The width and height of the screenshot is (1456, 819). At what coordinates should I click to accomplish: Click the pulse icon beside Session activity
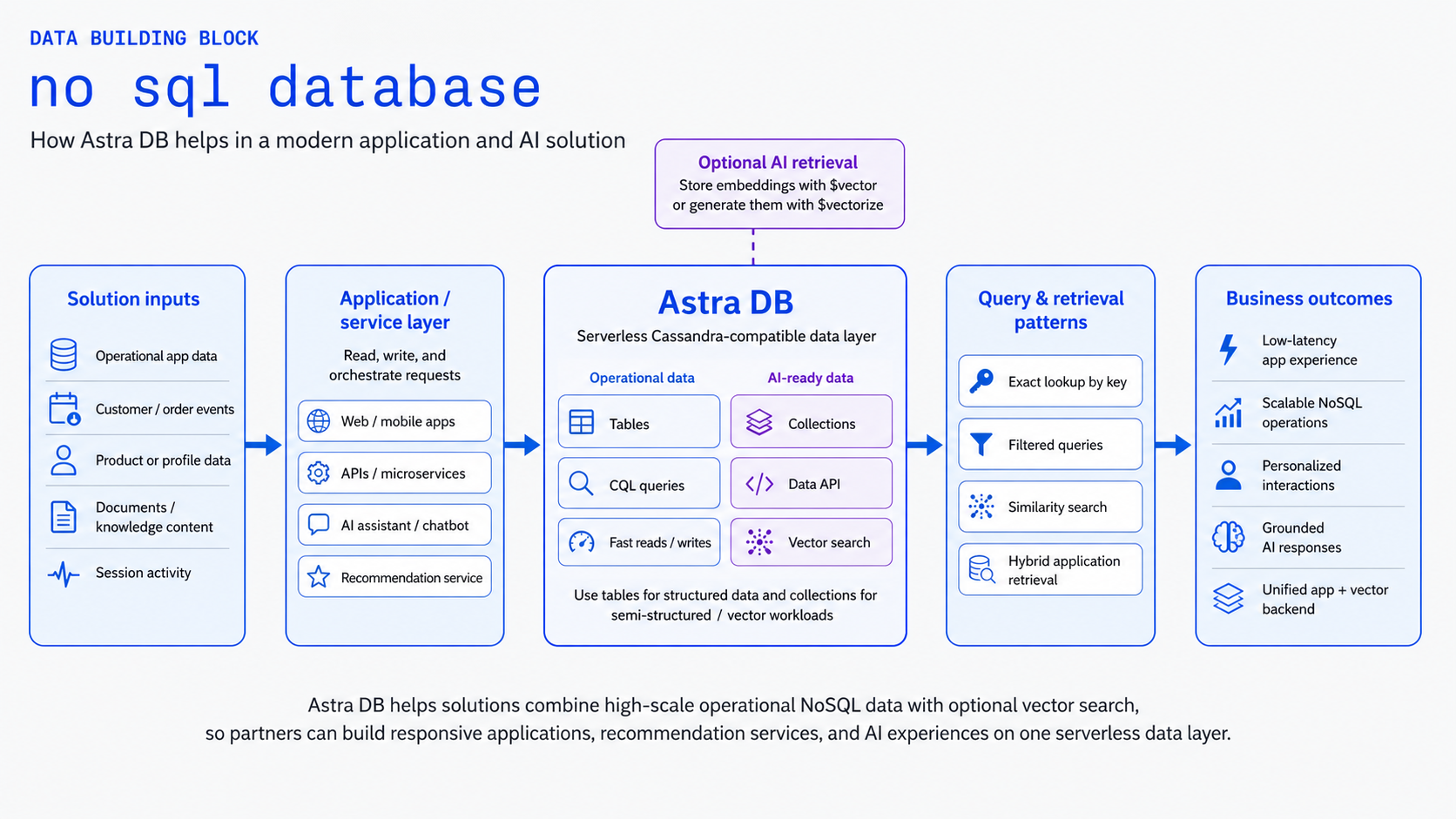[64, 574]
